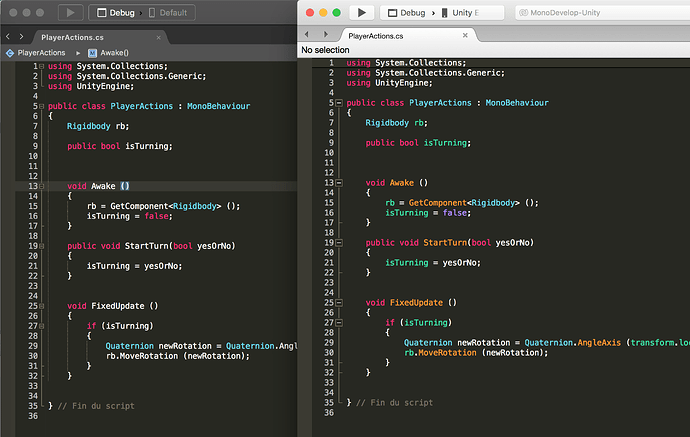
Task: Click 'isTurning' on line 9, light window
Action: tap(445, 143)
